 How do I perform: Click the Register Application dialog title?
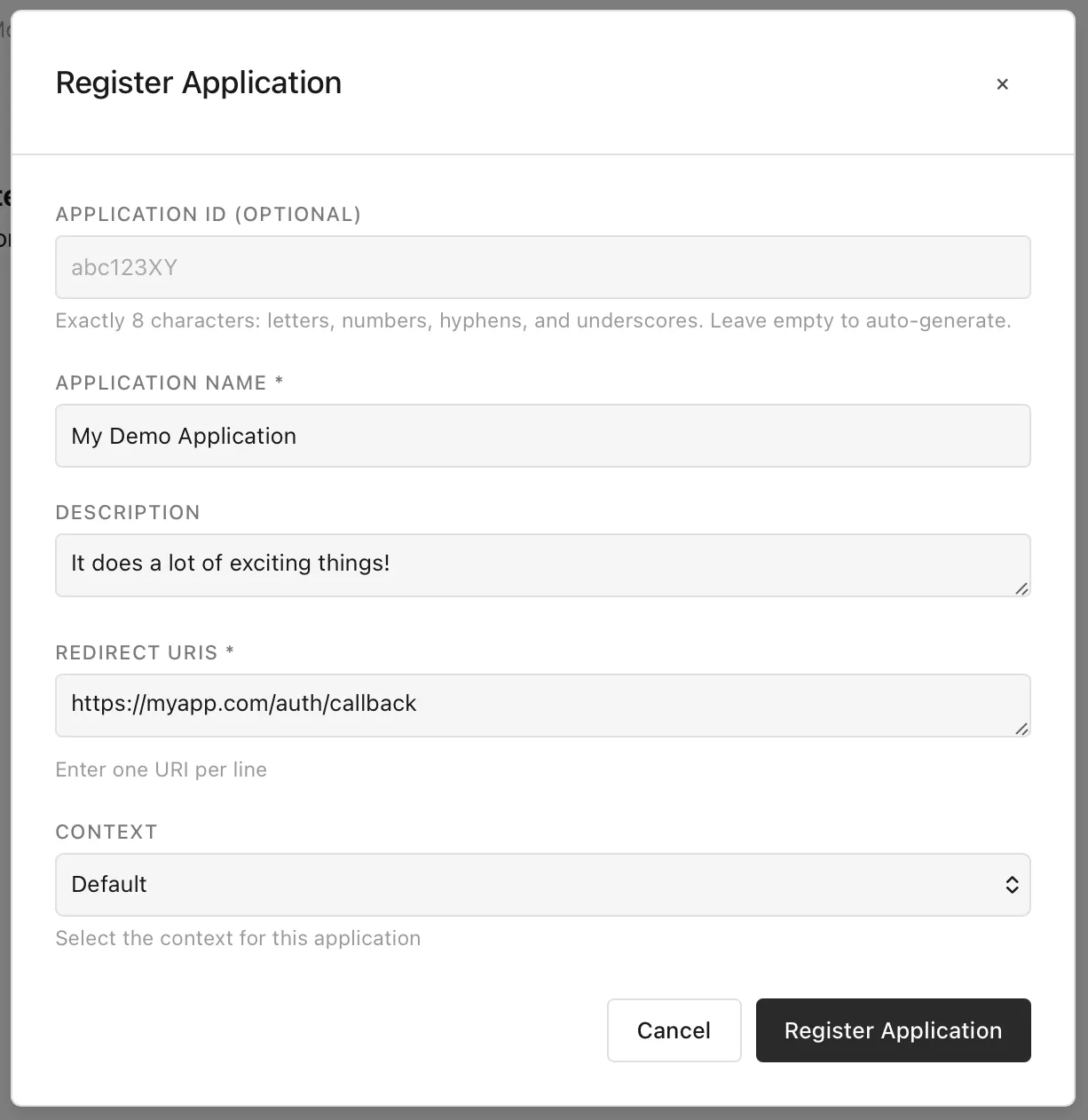(199, 83)
